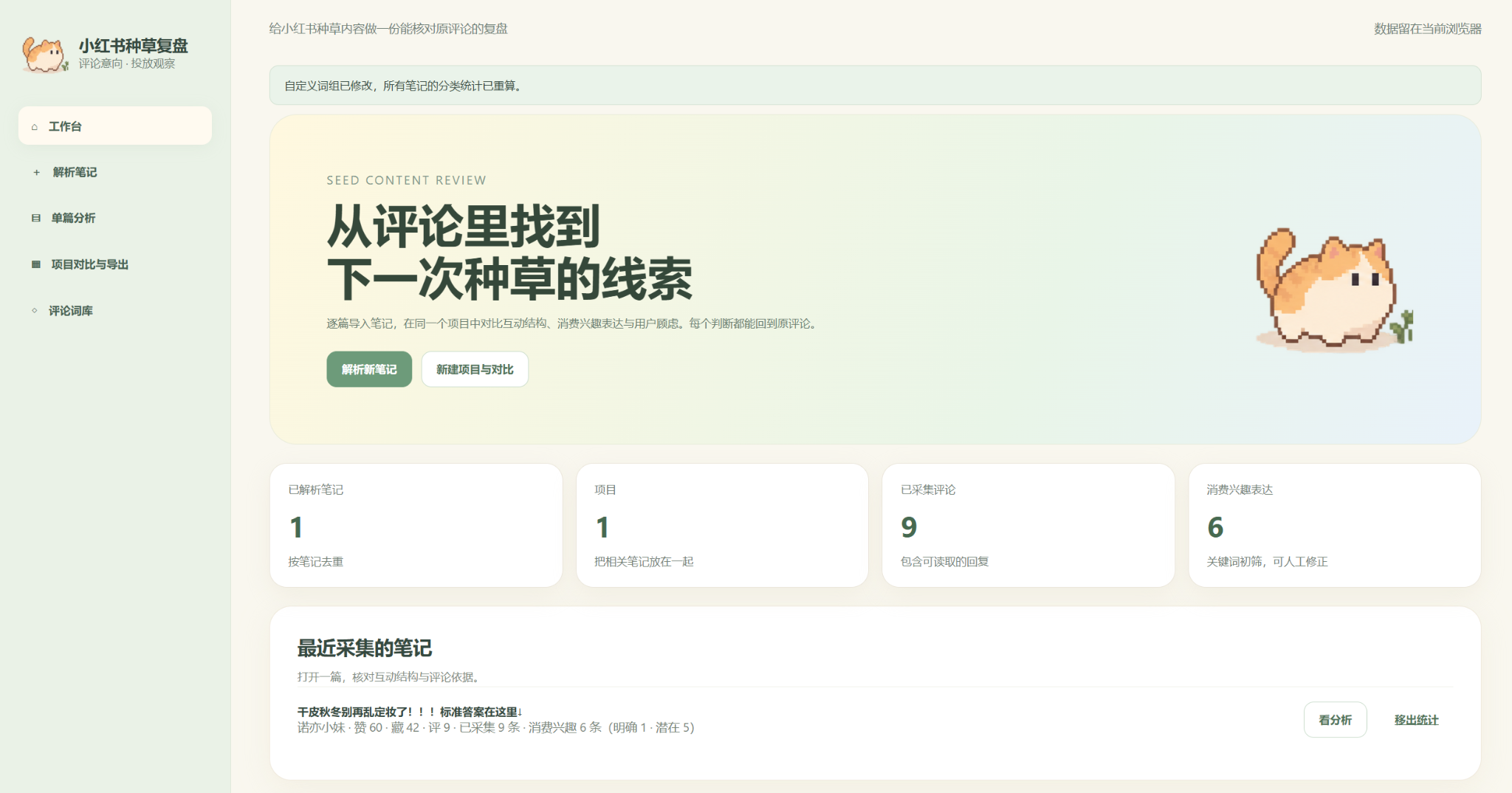Click the 从评论里找到下一次种草的线索 headline

coord(509,253)
